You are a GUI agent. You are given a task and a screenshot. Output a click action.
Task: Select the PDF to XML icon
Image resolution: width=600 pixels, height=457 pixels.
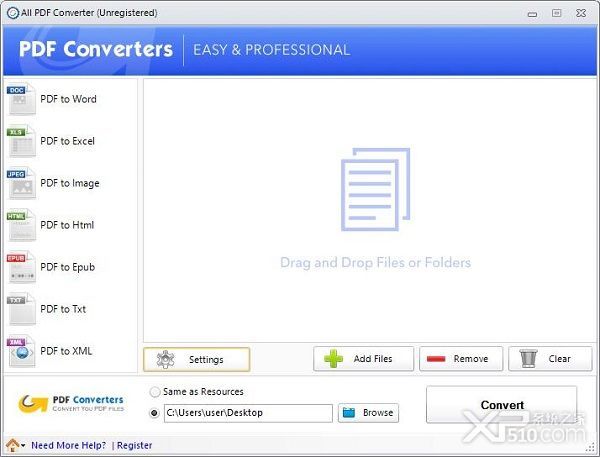[x=22, y=351]
